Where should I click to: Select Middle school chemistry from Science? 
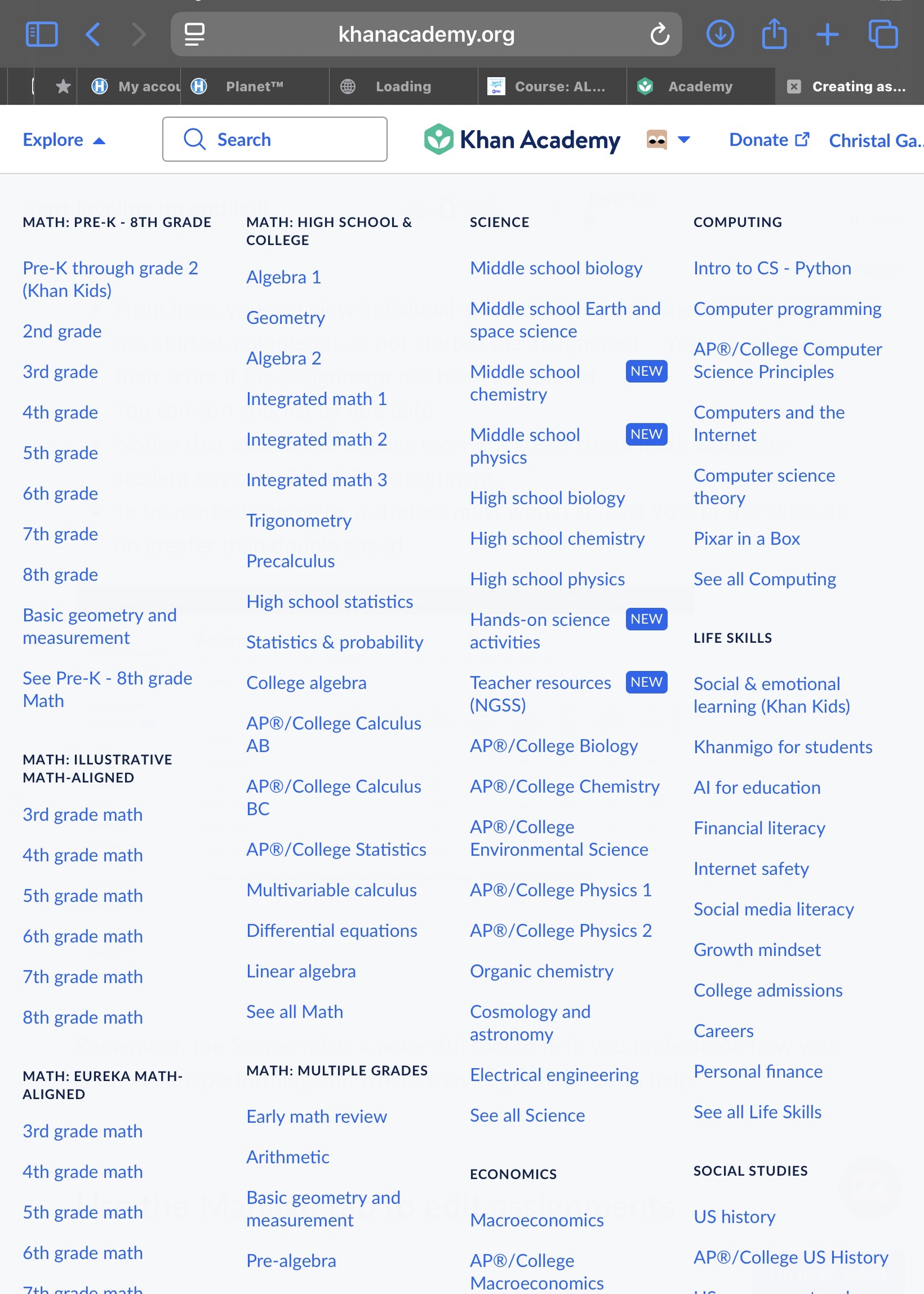coord(525,383)
